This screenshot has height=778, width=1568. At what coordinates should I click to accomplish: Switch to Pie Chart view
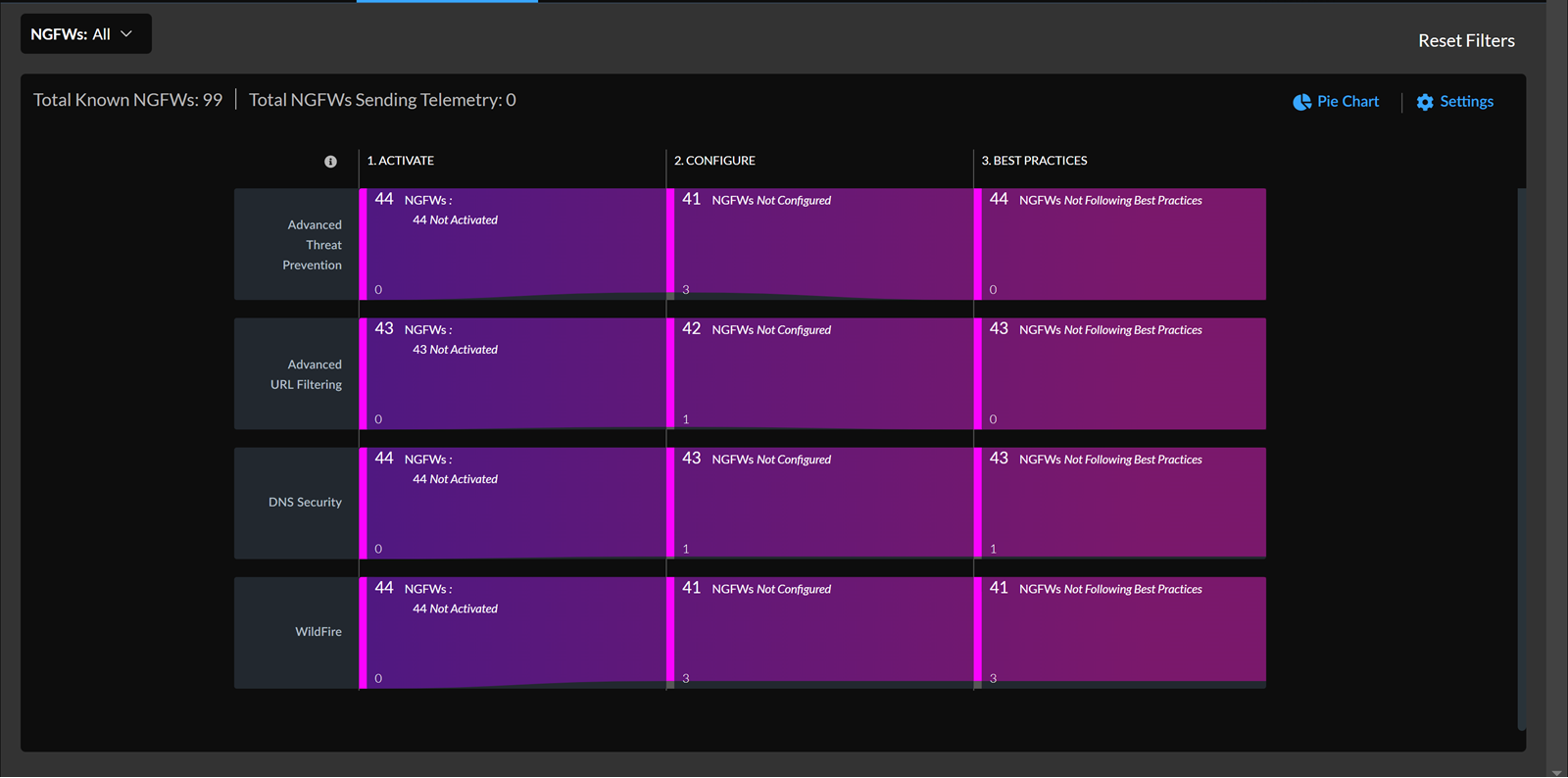click(x=1347, y=102)
